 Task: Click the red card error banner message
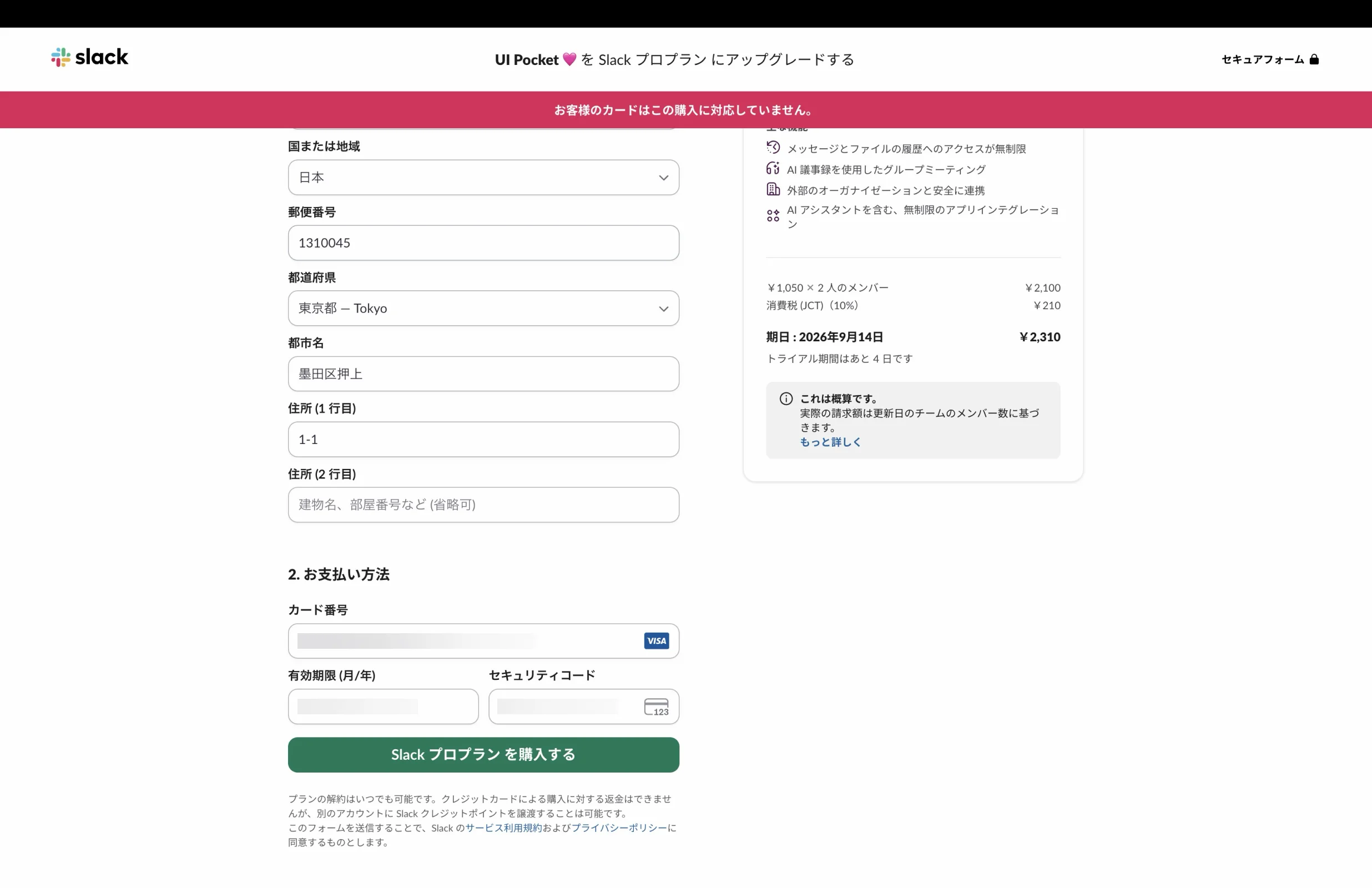click(685, 110)
